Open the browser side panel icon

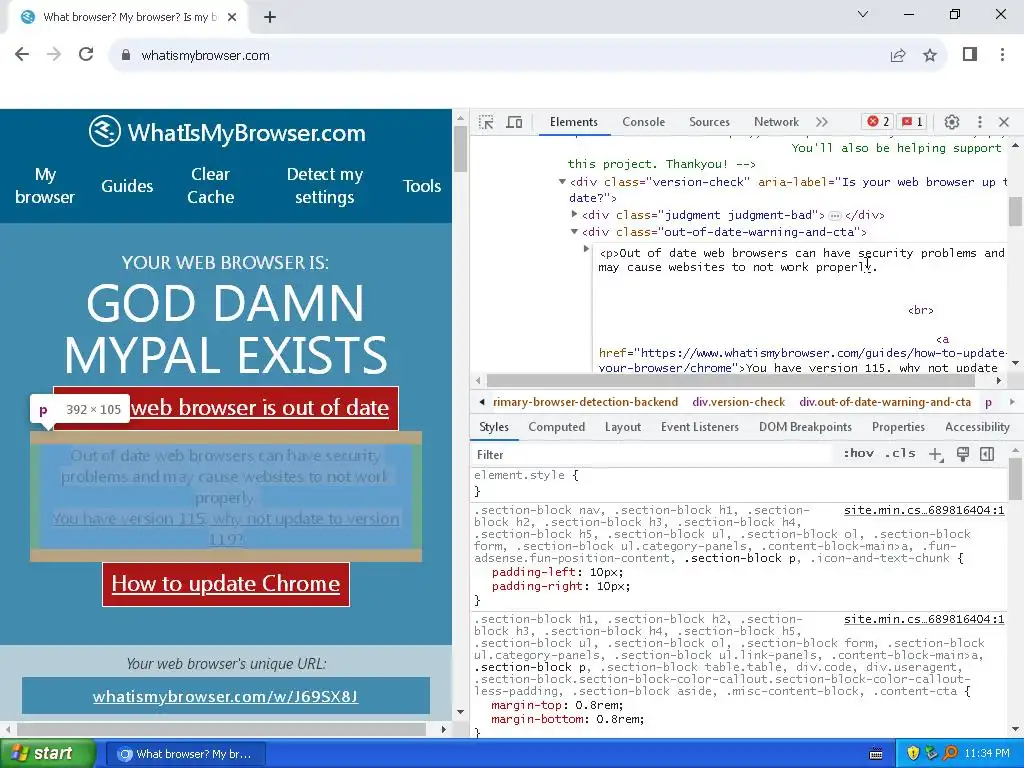tap(970, 55)
